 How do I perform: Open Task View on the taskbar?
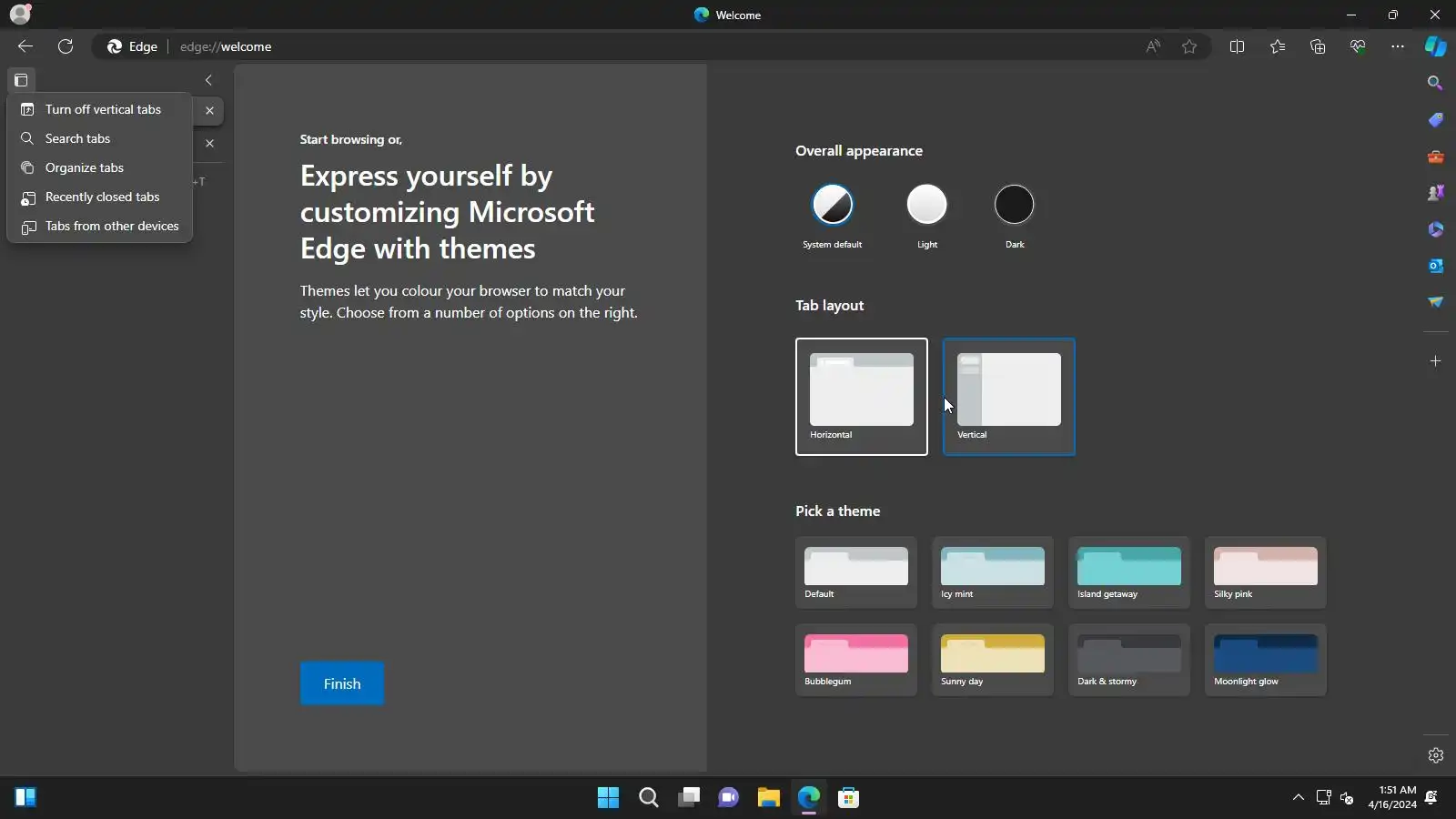(x=689, y=798)
